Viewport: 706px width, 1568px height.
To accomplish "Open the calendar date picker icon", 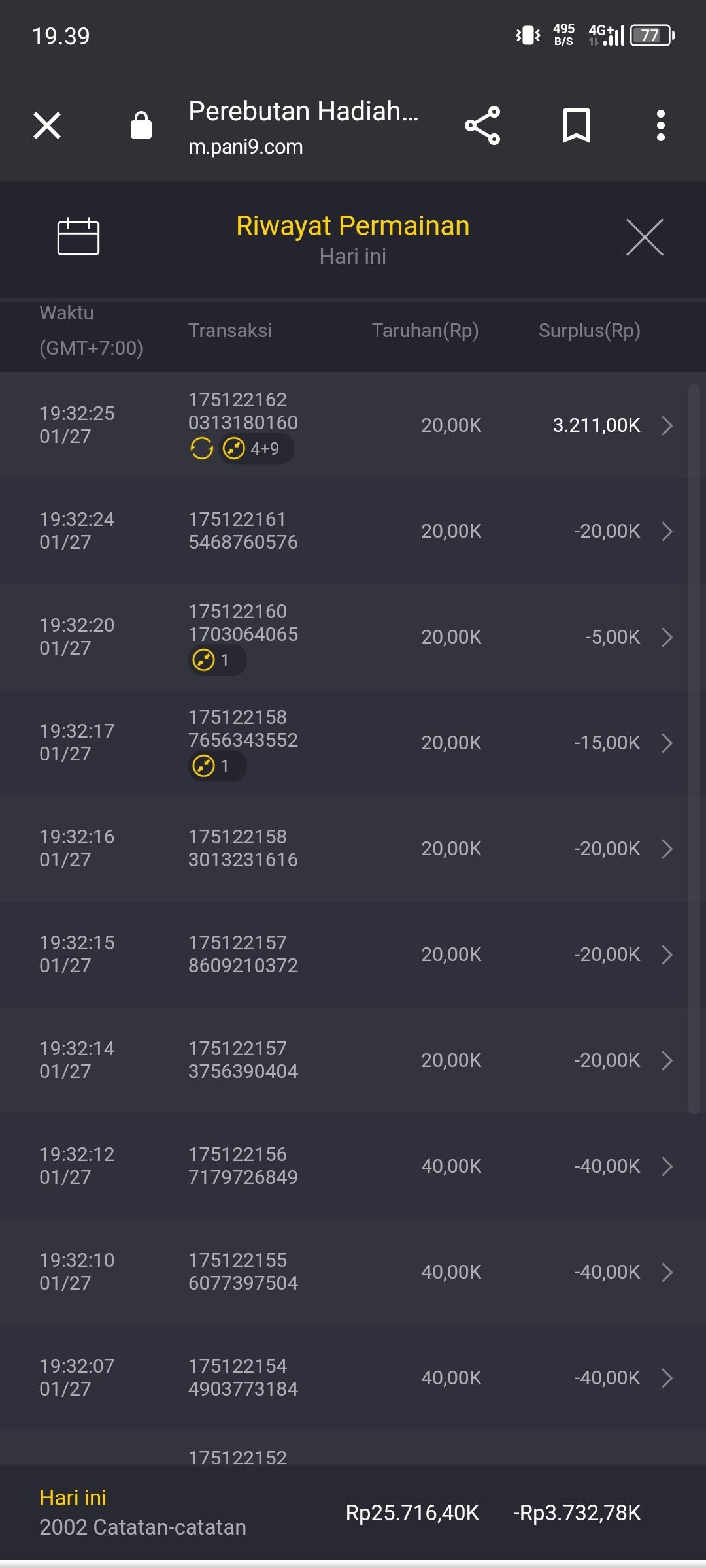I will point(78,237).
